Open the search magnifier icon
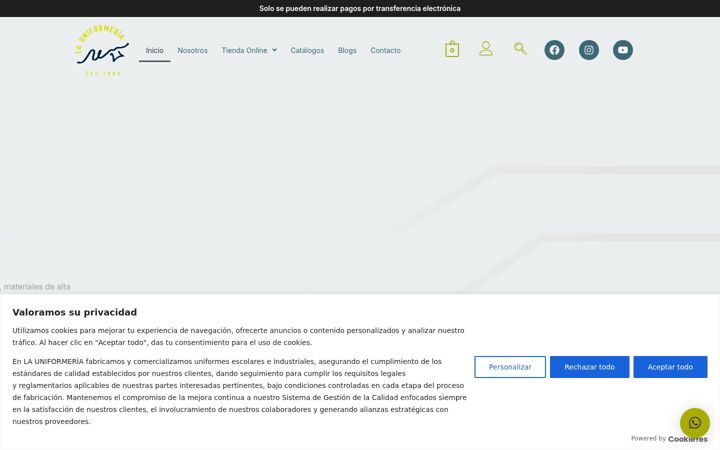Viewport: 720px width, 450px height. [520, 49]
